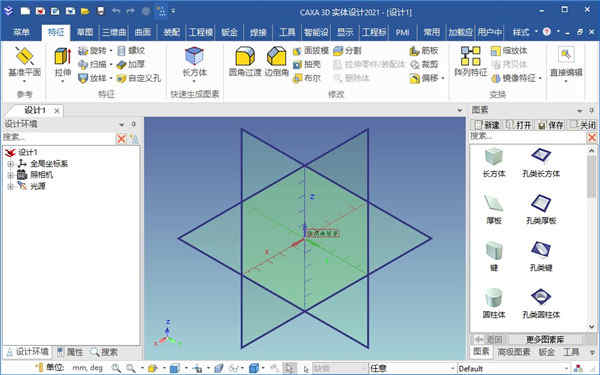Choose the 分割 split tool
600x375 pixels.
tap(347, 51)
